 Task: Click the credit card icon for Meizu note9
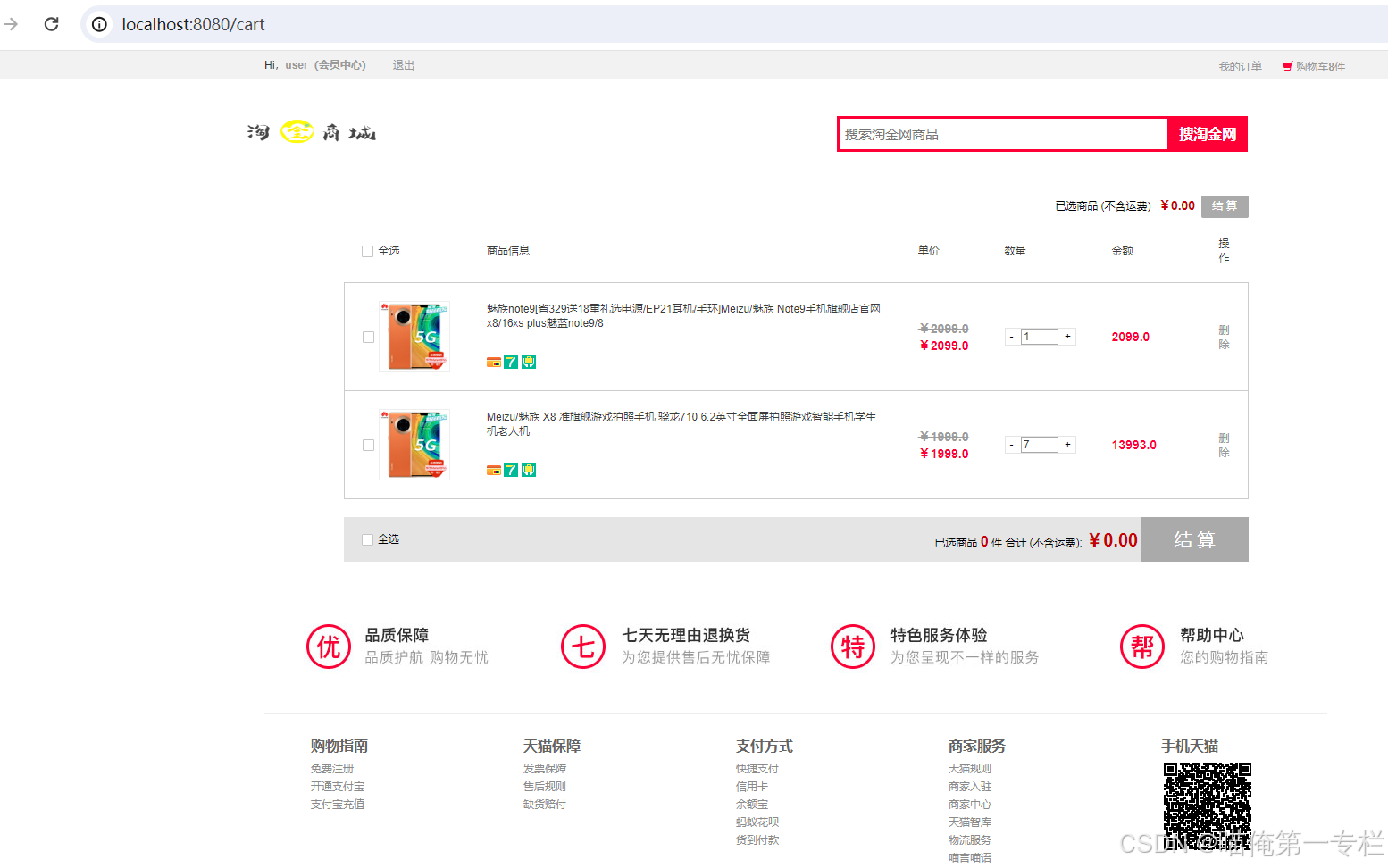click(493, 362)
